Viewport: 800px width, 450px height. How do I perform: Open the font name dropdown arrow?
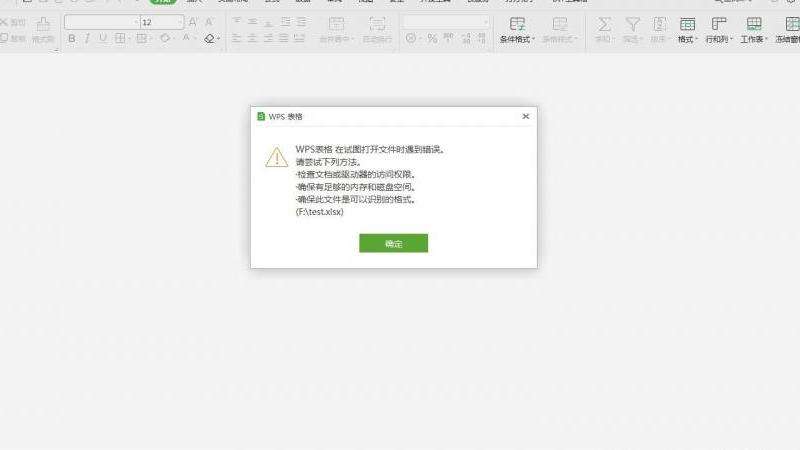[137, 22]
